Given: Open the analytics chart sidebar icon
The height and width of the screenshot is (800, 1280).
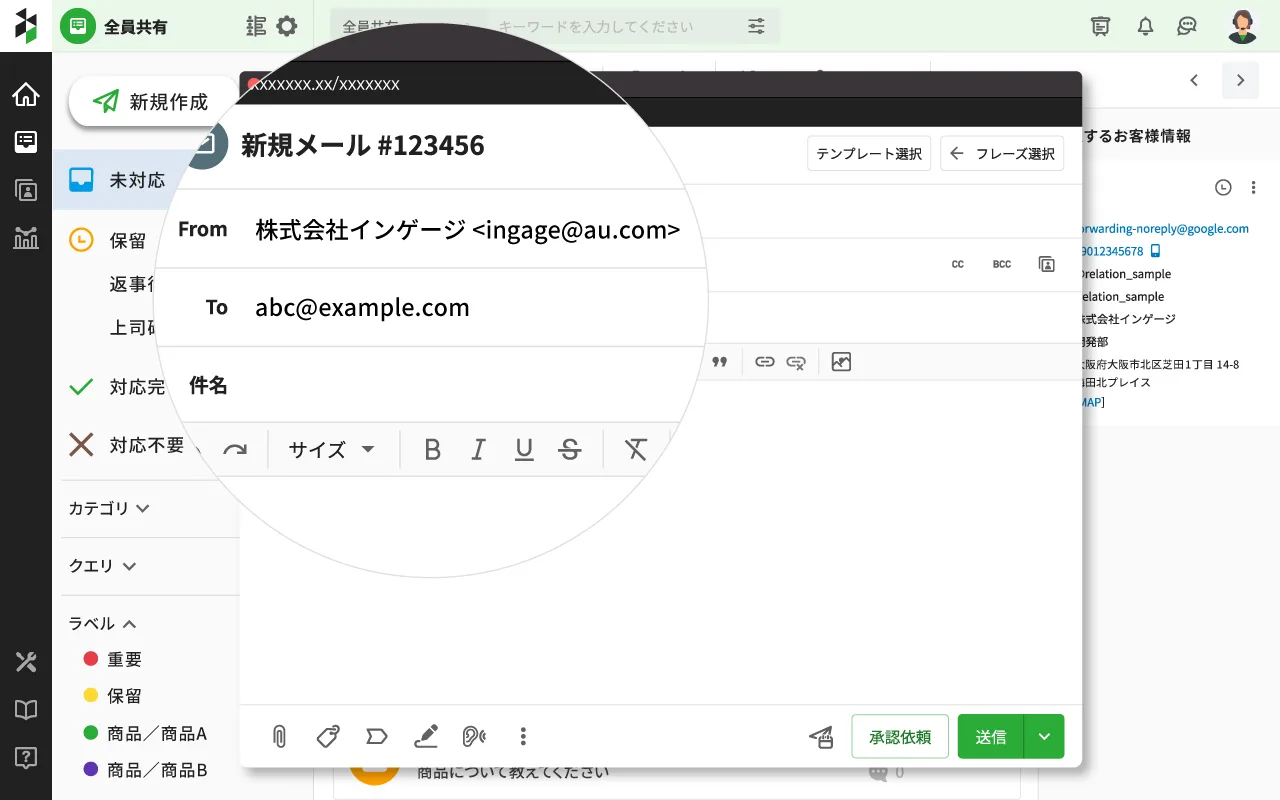Looking at the screenshot, I should coord(26,237).
